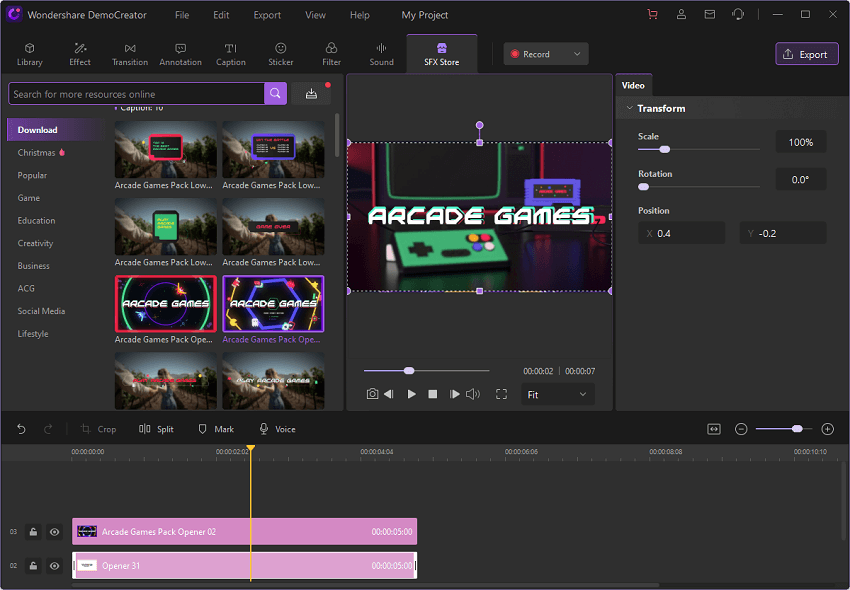Open the Export menu

pos(267,15)
